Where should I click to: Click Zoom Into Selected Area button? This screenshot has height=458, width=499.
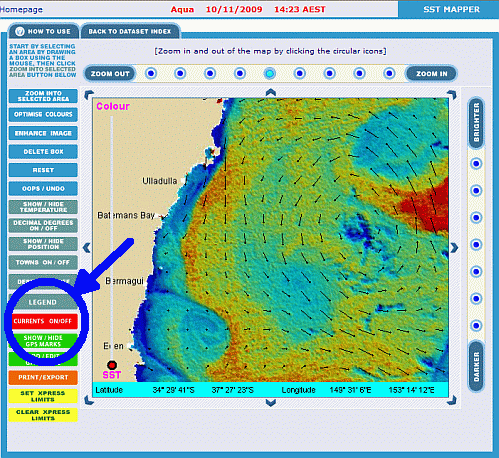click(43, 96)
